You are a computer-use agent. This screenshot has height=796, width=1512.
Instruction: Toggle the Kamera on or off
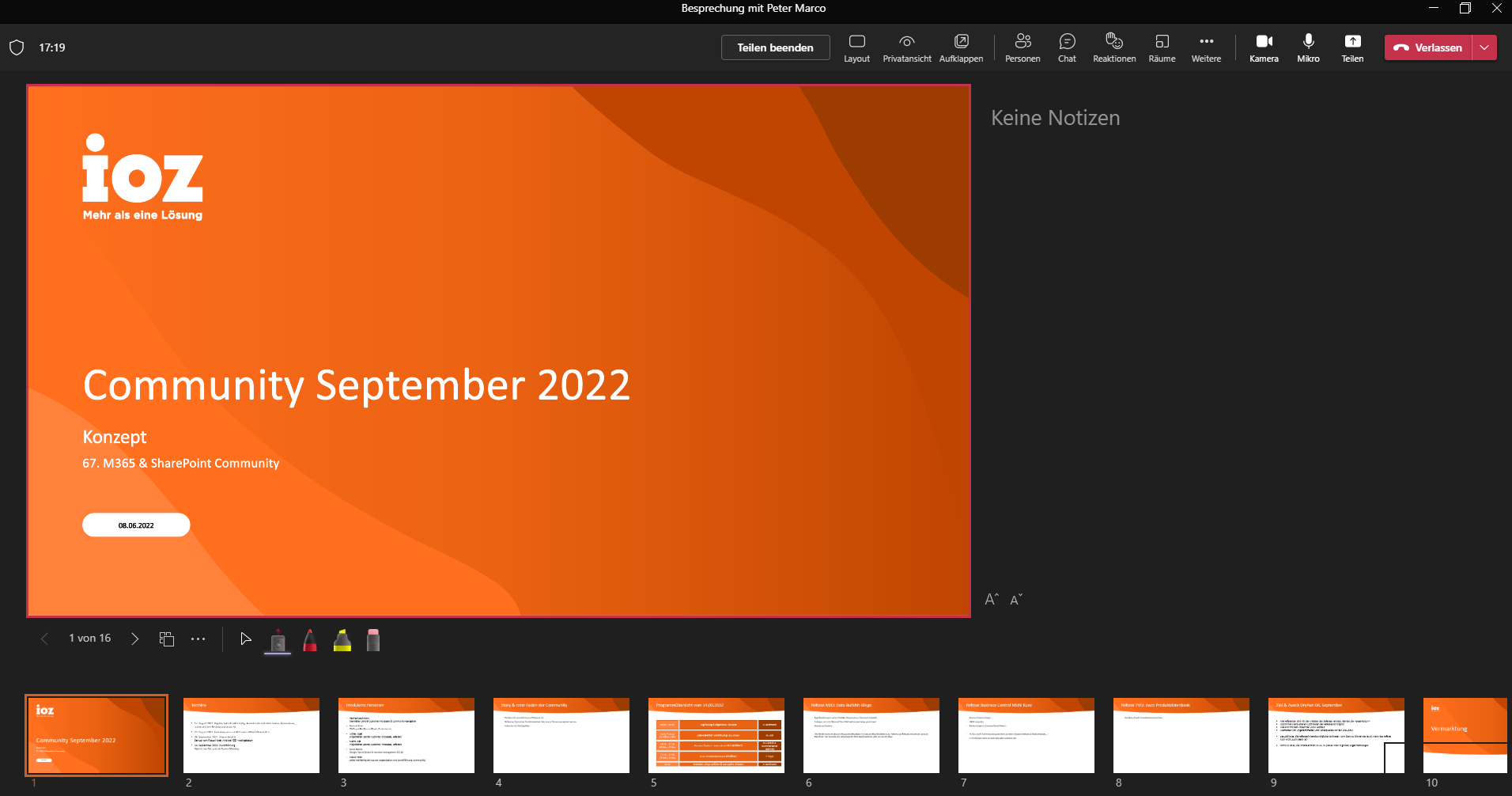point(1264,47)
